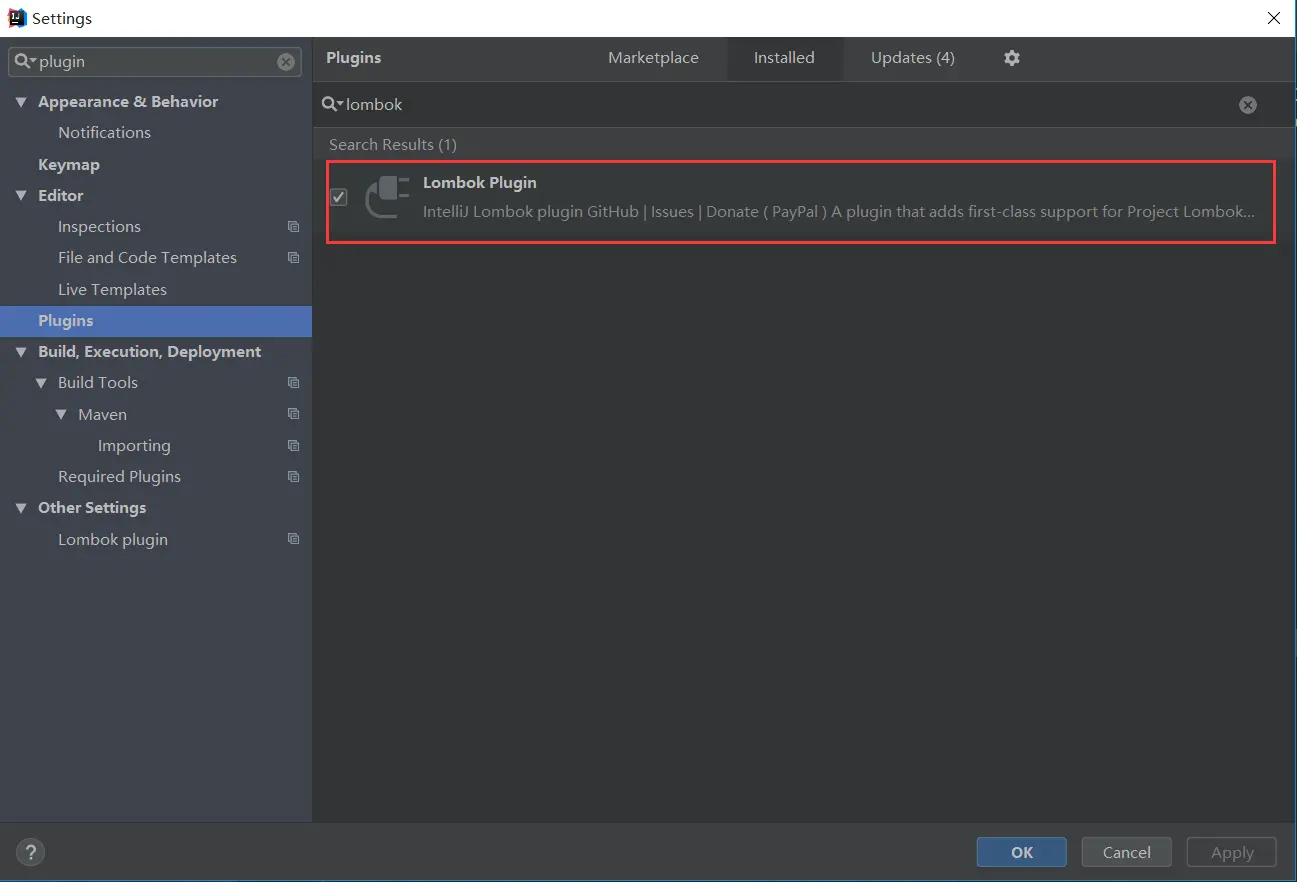
Task: Open the plugins gear settings menu
Action: (x=1012, y=58)
